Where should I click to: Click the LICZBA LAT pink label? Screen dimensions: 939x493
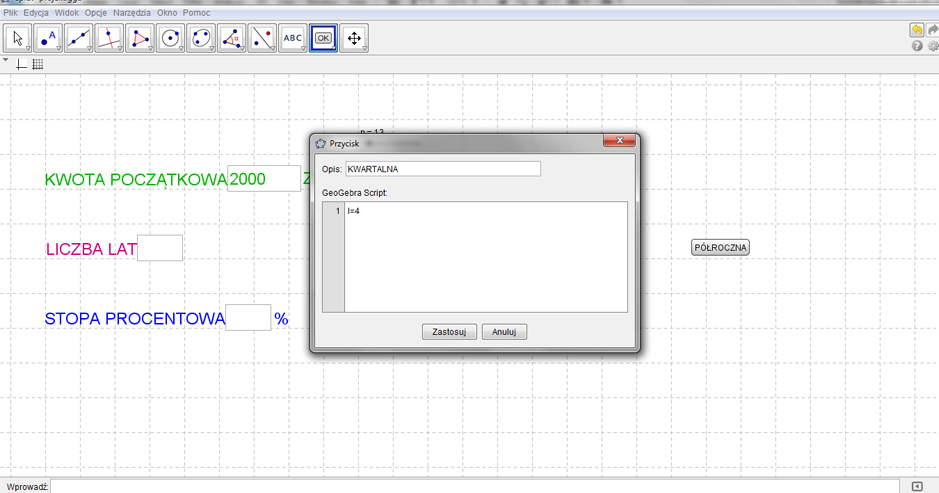pyautogui.click(x=91, y=249)
